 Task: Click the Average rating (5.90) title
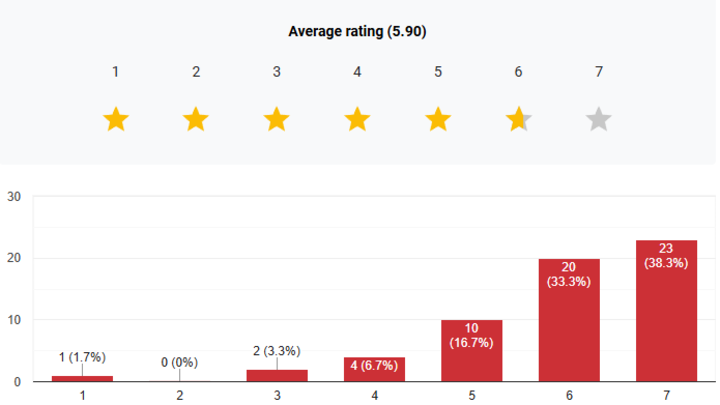click(x=358, y=31)
